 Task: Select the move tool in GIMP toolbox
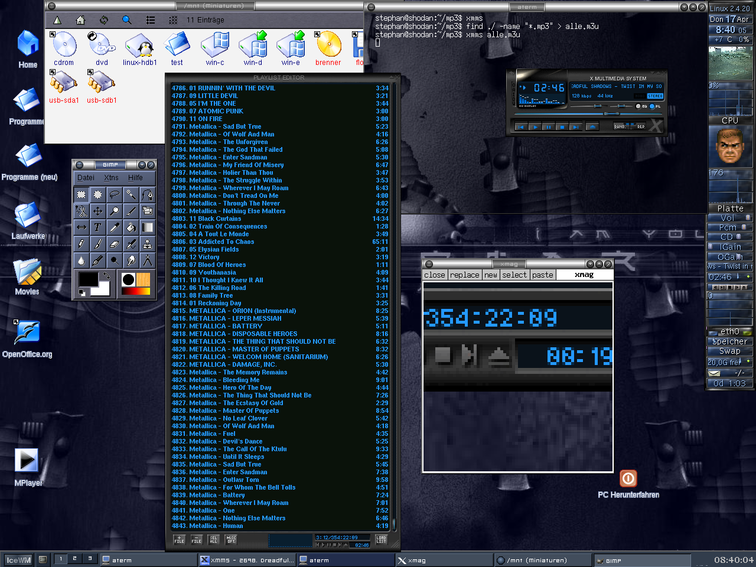(97, 211)
